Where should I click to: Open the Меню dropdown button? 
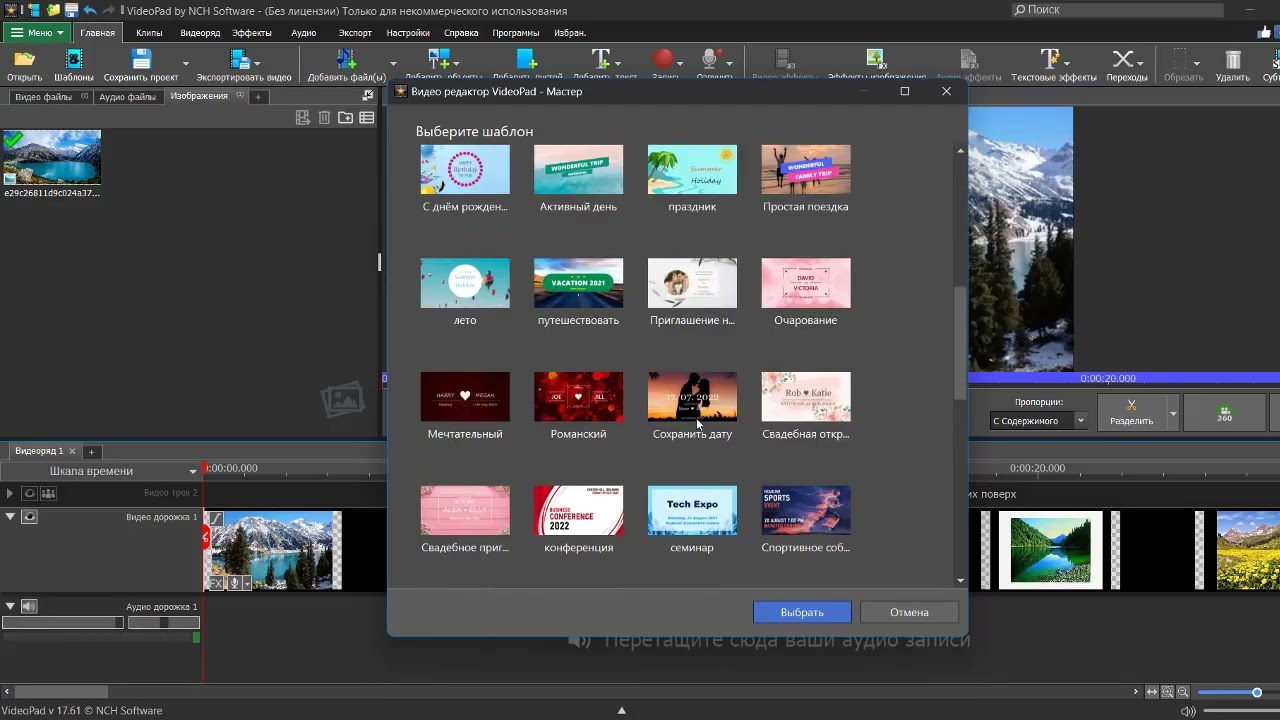click(35, 33)
